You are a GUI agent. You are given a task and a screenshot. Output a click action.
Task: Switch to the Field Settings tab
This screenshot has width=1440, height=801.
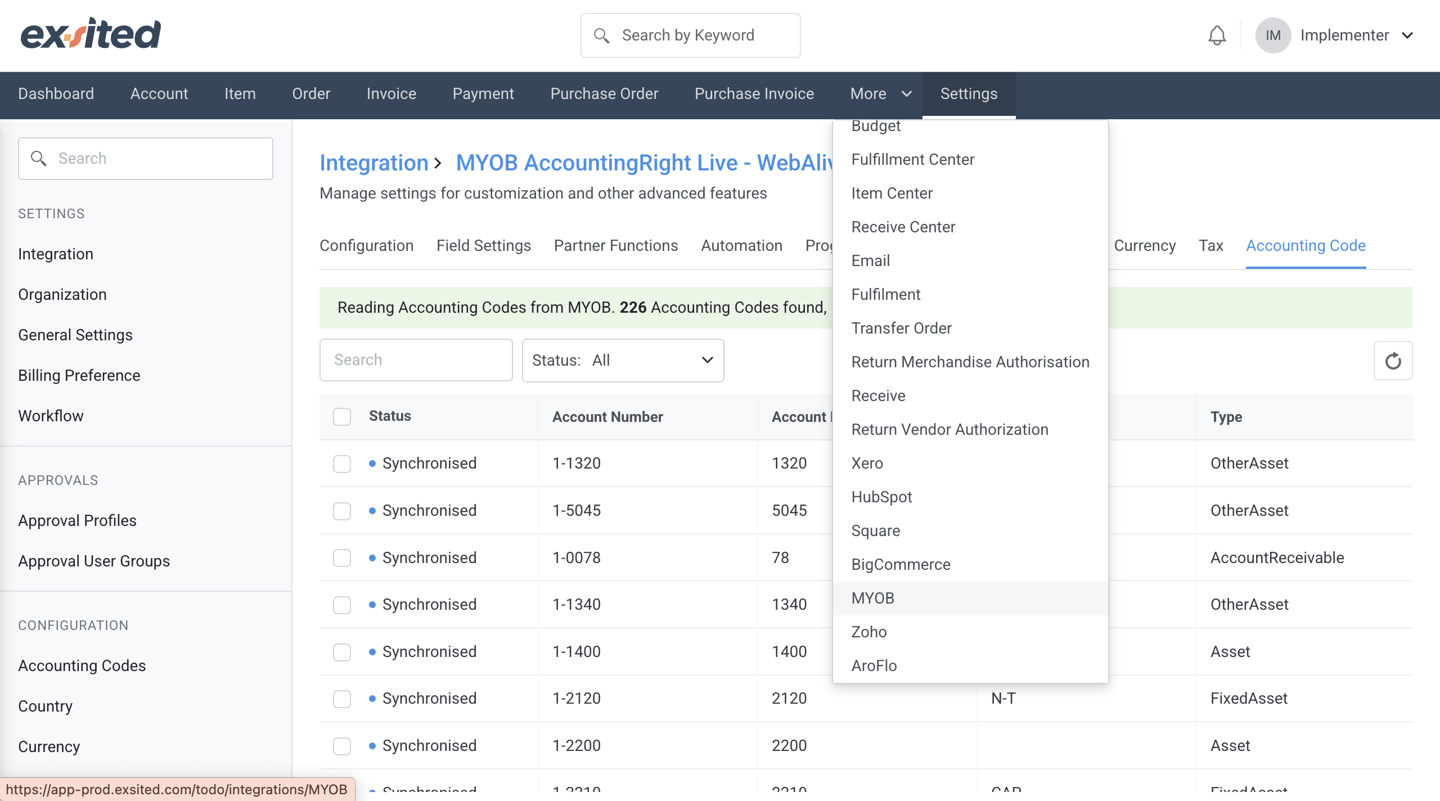pyautogui.click(x=483, y=246)
